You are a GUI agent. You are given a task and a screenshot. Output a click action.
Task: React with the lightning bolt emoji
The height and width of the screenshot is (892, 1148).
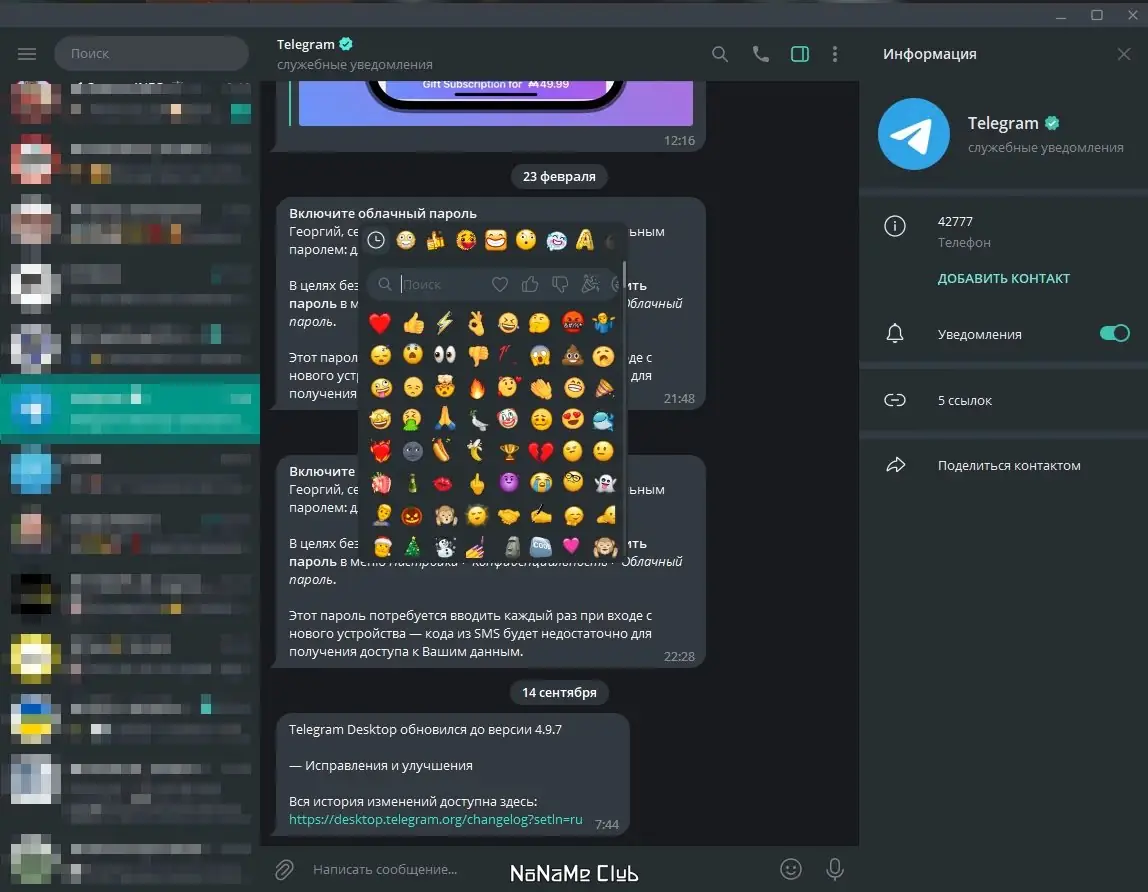[x=444, y=323]
